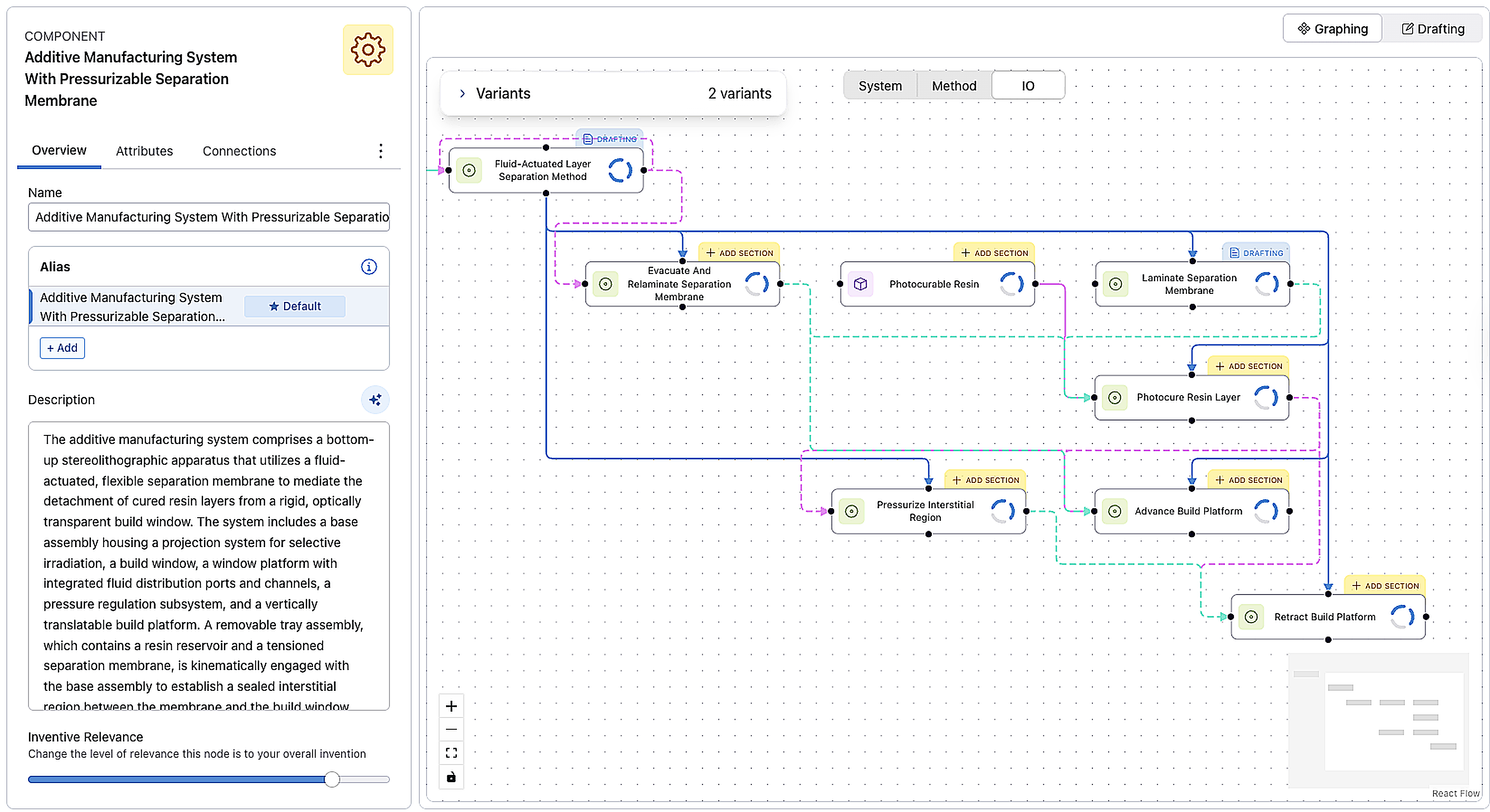Click progress ring on Photocure Resin Layer node
Viewport: 1490px width, 812px height.
[1266, 397]
